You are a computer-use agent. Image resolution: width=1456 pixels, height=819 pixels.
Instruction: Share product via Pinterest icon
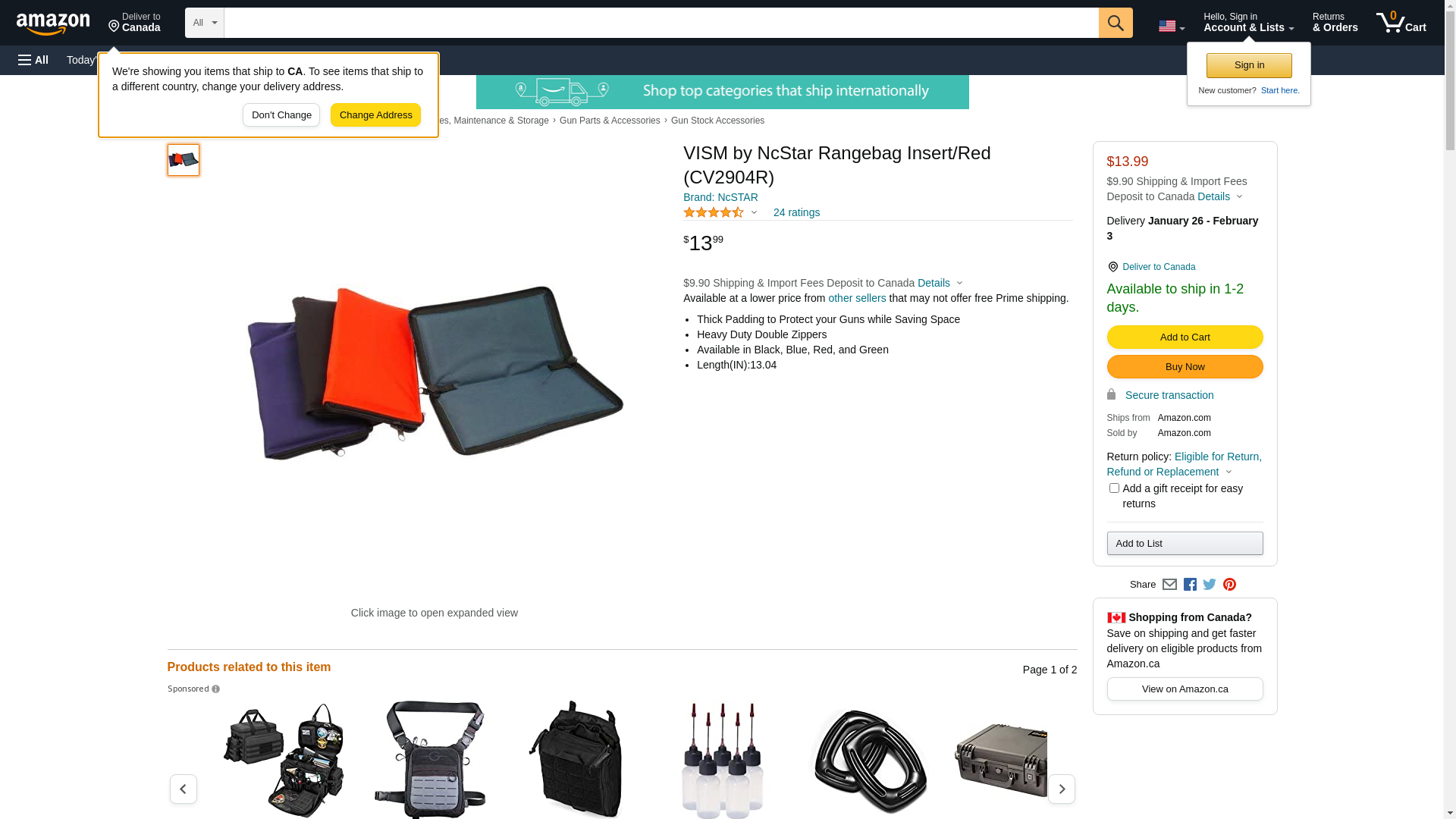(1229, 585)
